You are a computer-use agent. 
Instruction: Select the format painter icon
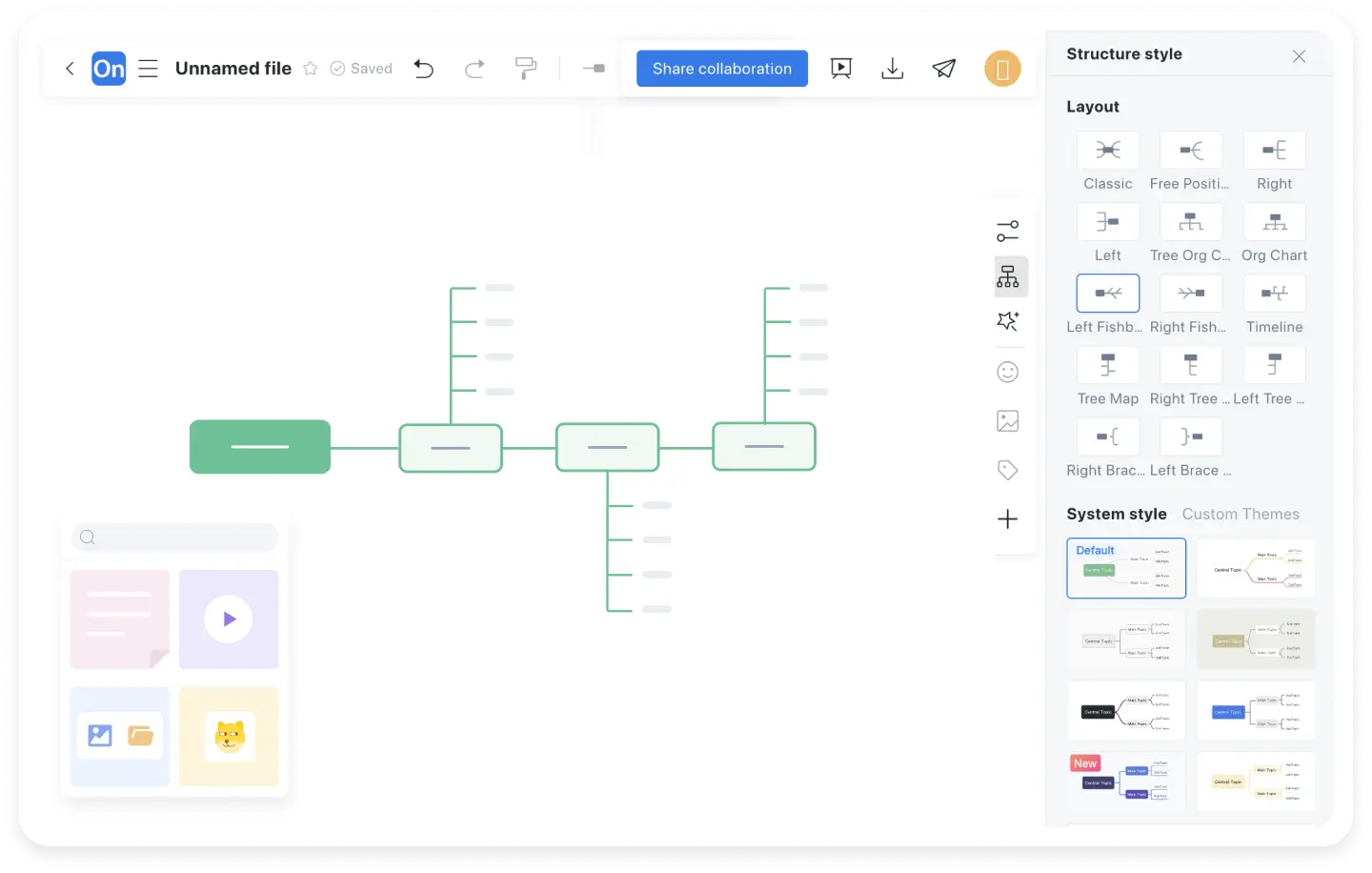pos(526,69)
